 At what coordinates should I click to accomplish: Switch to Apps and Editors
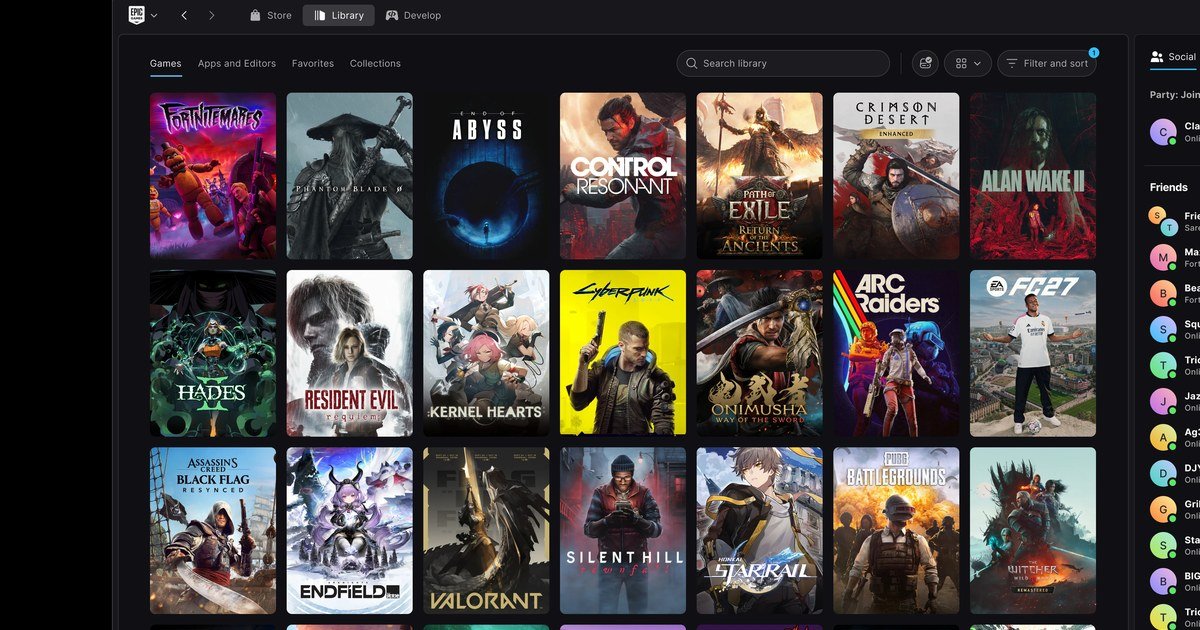click(237, 63)
